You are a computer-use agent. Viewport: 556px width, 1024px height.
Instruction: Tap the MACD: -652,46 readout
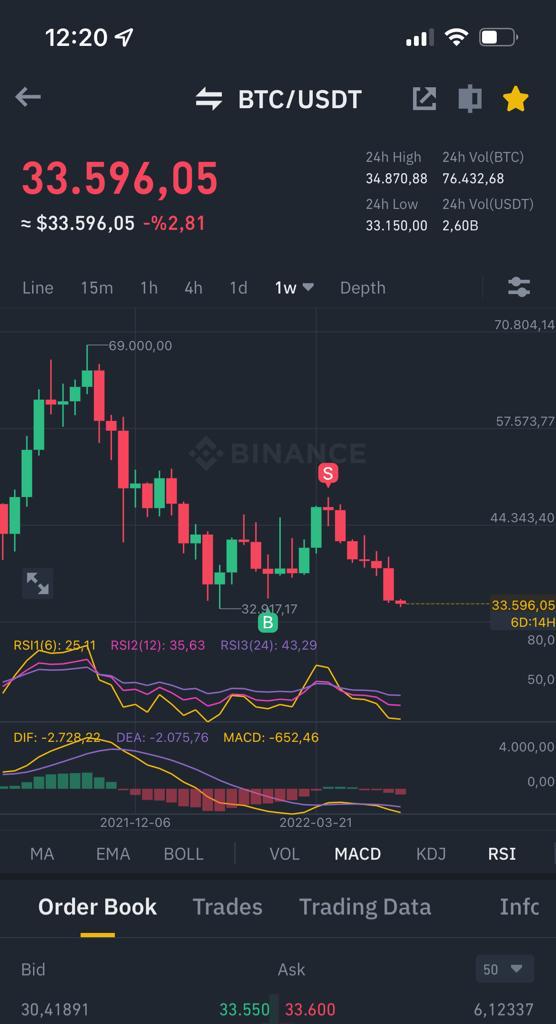click(x=271, y=737)
